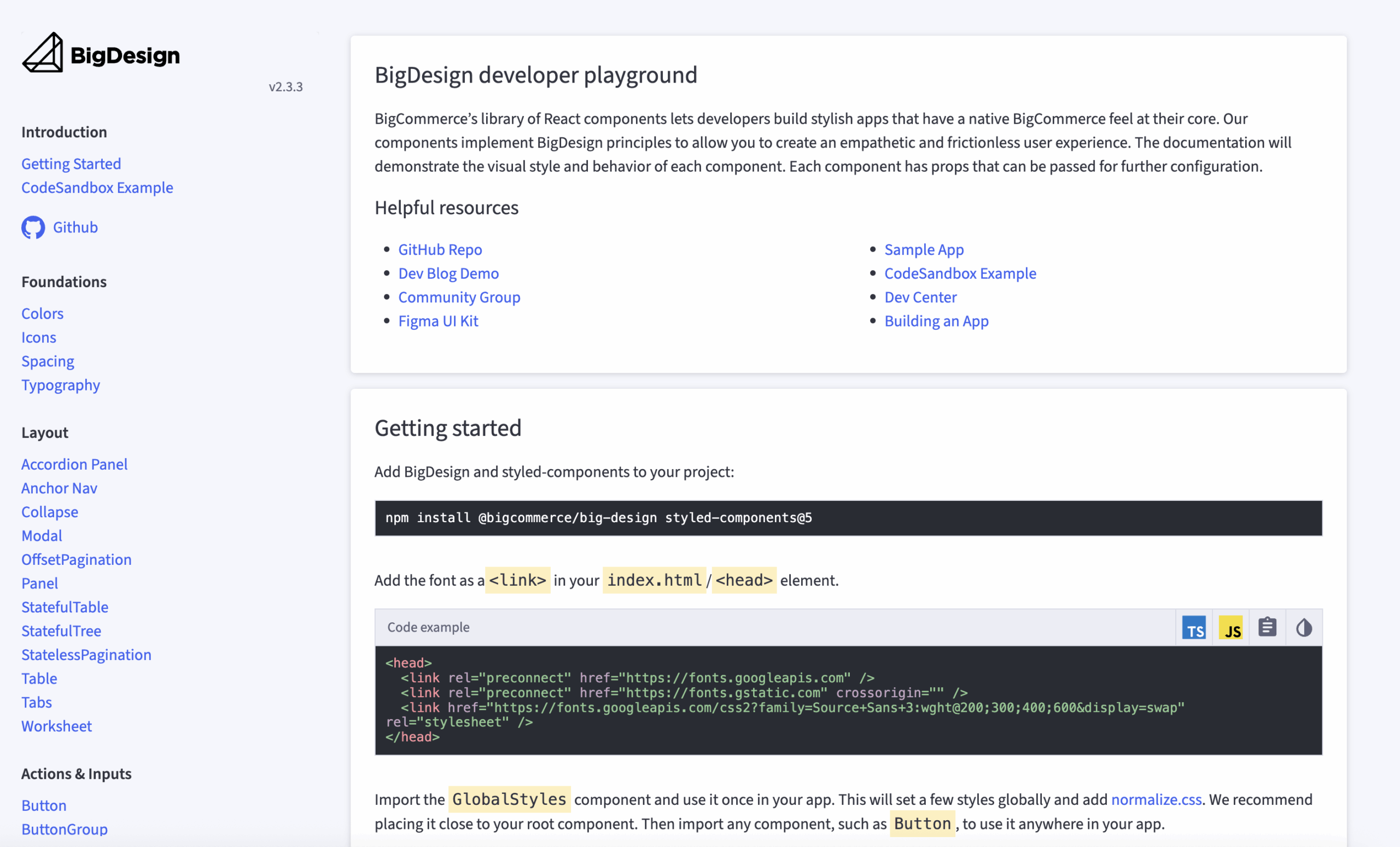Open Button page under Actions & Inputs
1400x847 pixels.
click(44, 805)
